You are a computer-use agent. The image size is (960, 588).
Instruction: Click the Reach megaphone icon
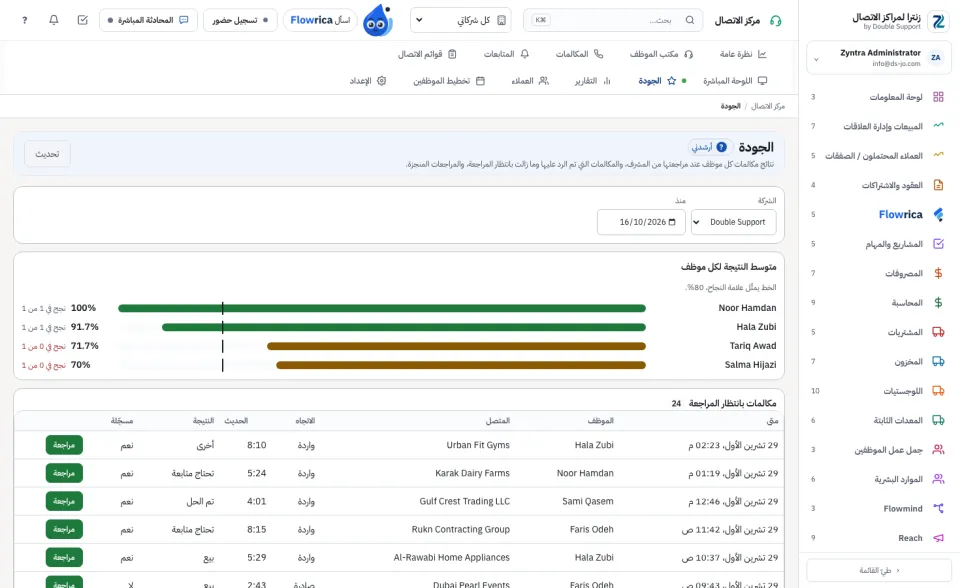(938, 538)
